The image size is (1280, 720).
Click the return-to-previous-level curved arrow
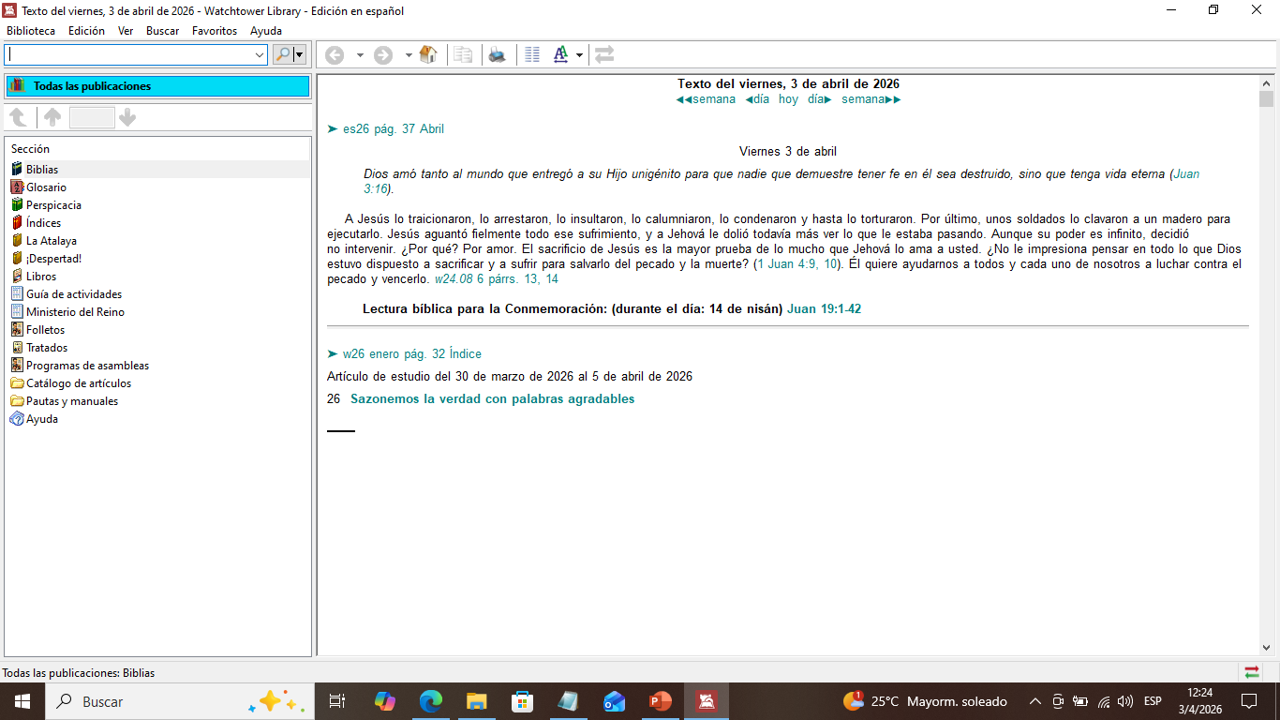(18, 118)
